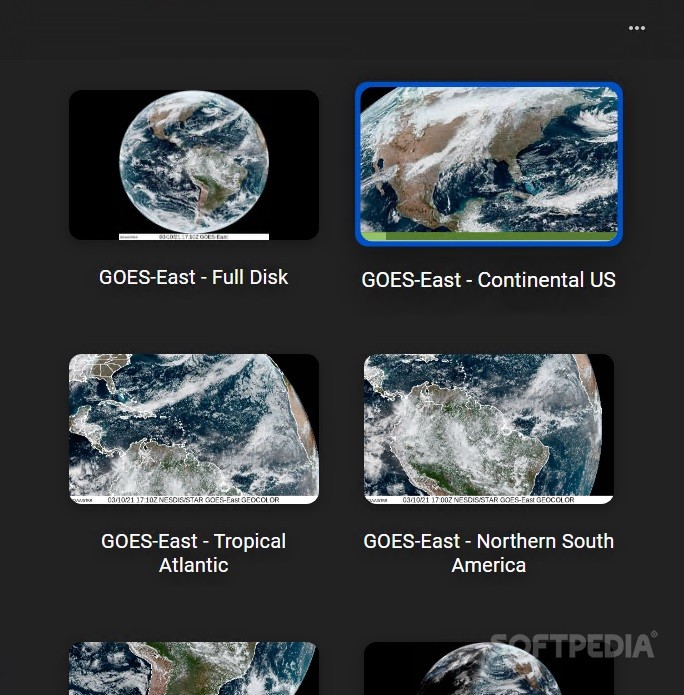The width and height of the screenshot is (684, 695).
Task: Select the GOES-East Continental US thumbnail
Action: click(x=489, y=164)
